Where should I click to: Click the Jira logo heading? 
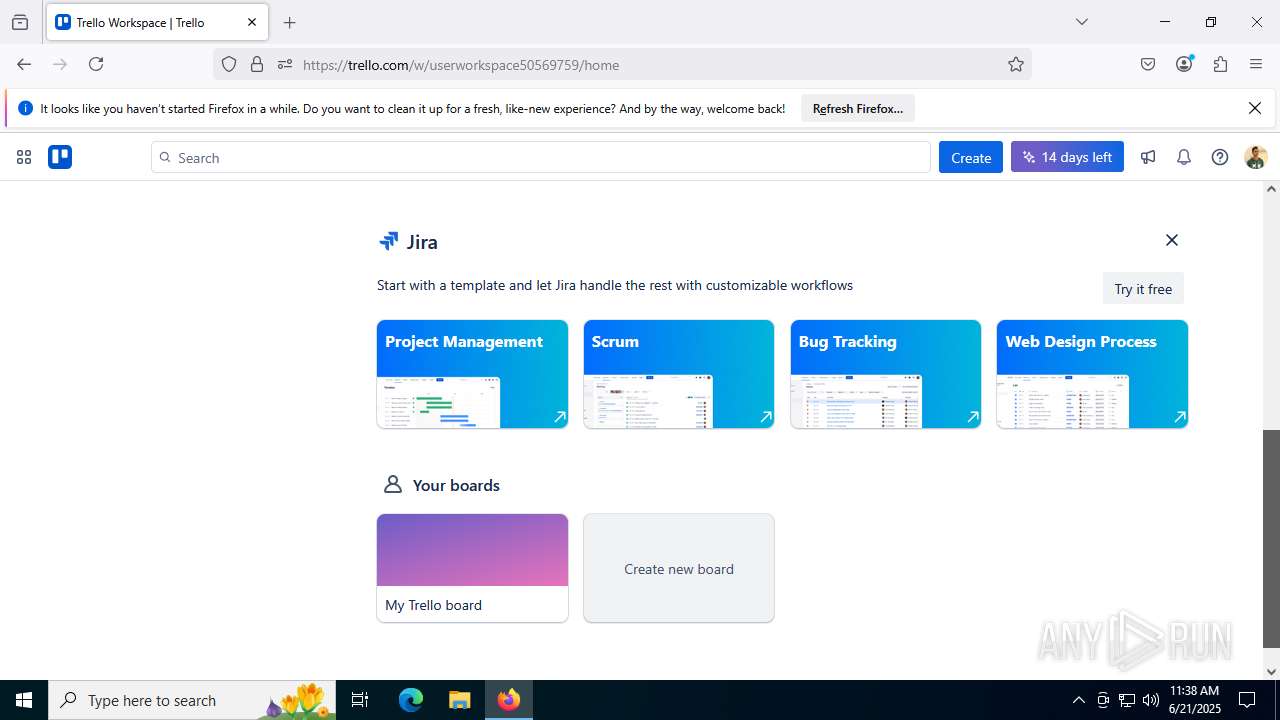(x=408, y=241)
